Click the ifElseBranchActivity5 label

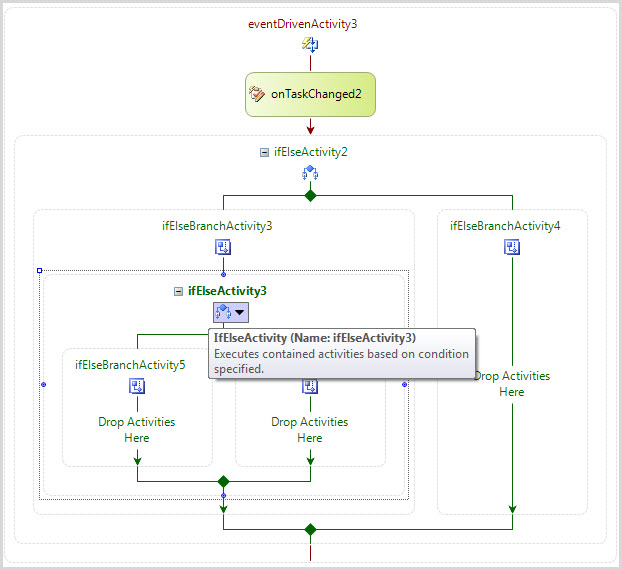coord(130,365)
